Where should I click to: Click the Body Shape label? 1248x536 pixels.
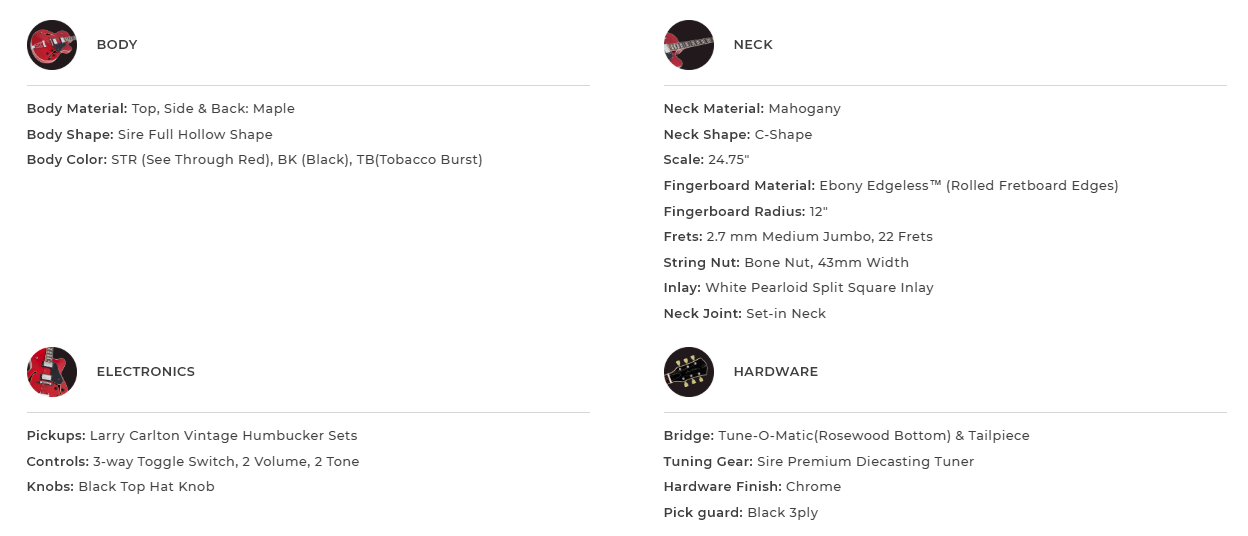click(70, 135)
